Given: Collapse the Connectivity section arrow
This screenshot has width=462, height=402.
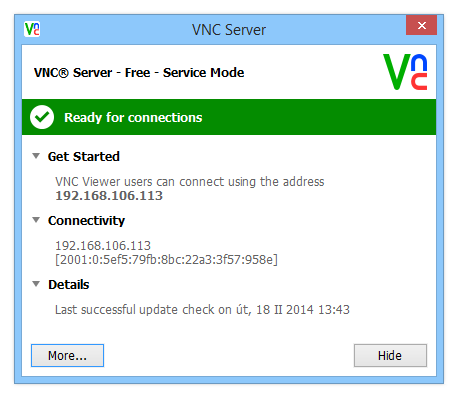Looking at the screenshot, I should coord(36,220).
